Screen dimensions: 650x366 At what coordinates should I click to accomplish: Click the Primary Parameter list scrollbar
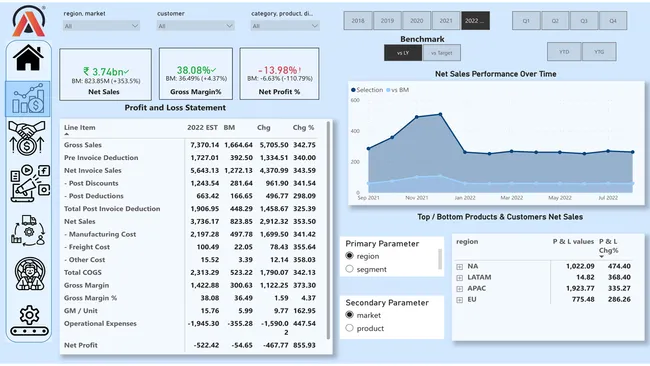(440, 259)
